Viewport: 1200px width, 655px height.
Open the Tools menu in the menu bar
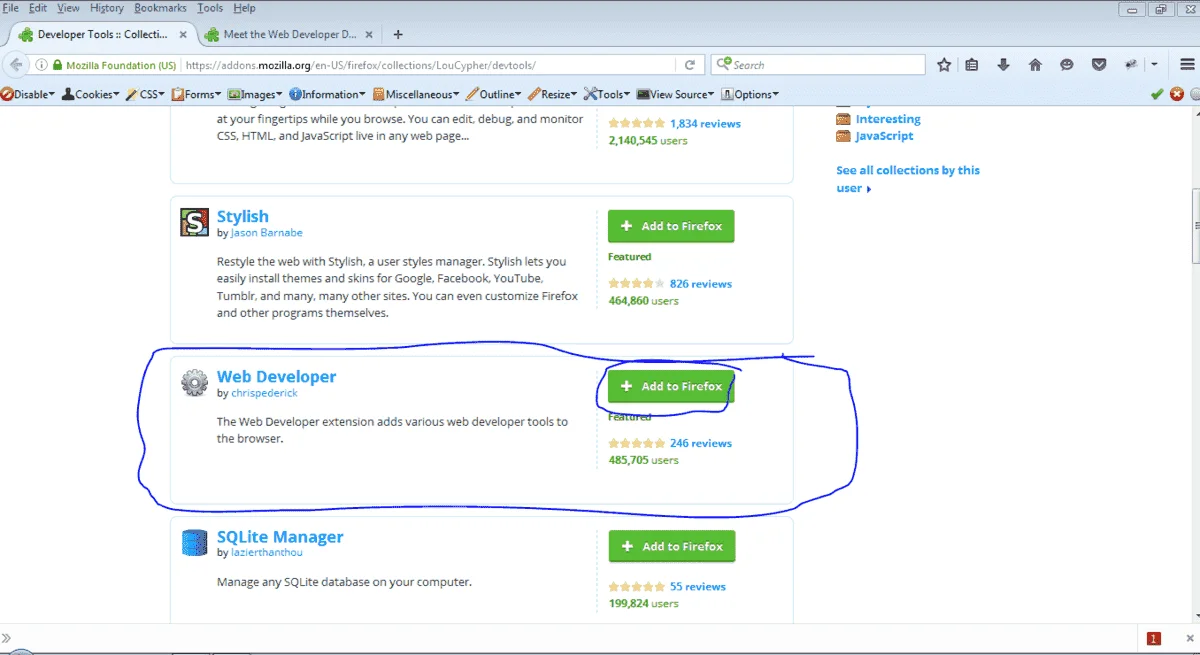[x=210, y=8]
